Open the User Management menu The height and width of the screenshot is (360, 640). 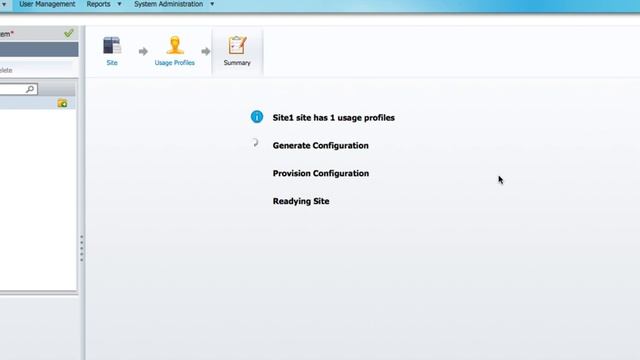pyautogui.click(x=47, y=4)
